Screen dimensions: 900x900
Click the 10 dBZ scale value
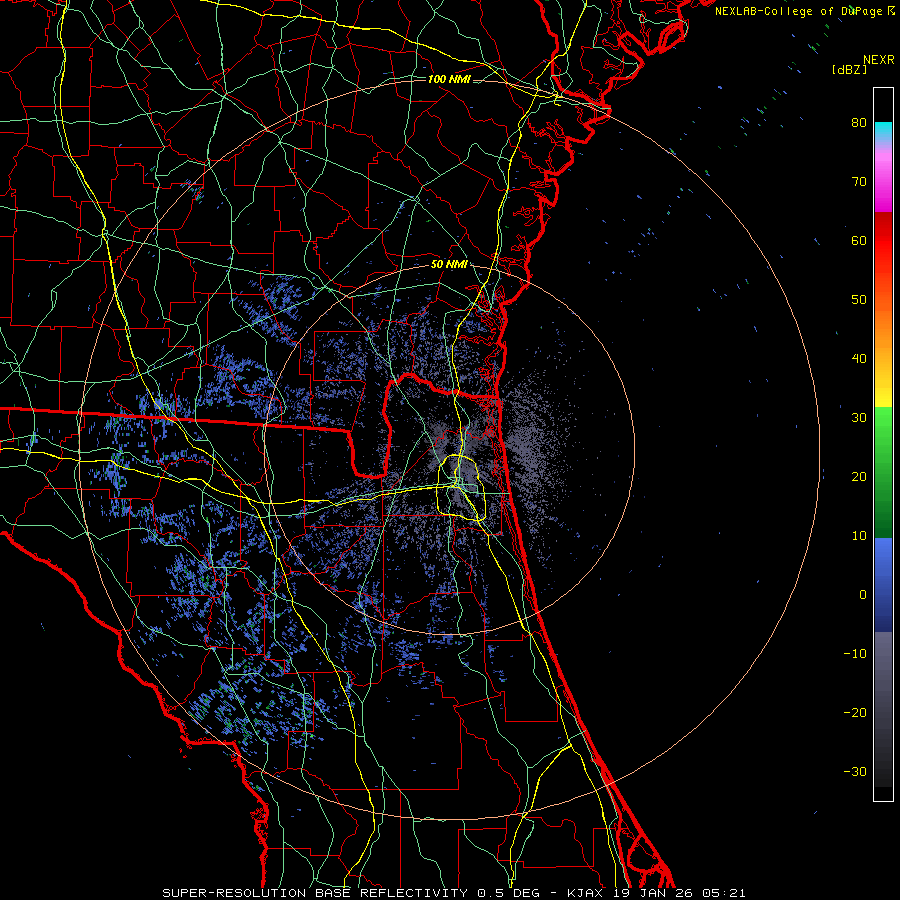[x=859, y=536]
